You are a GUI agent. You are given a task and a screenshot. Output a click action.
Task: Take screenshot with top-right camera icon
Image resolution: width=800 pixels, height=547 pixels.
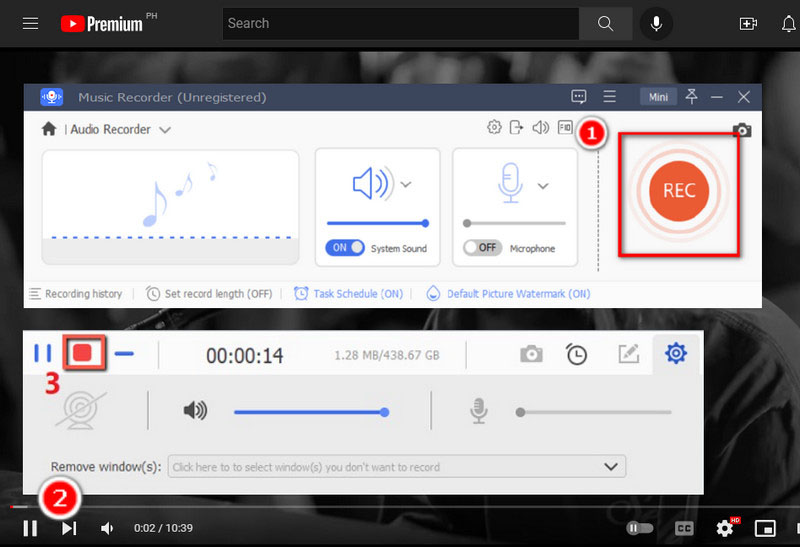click(742, 130)
